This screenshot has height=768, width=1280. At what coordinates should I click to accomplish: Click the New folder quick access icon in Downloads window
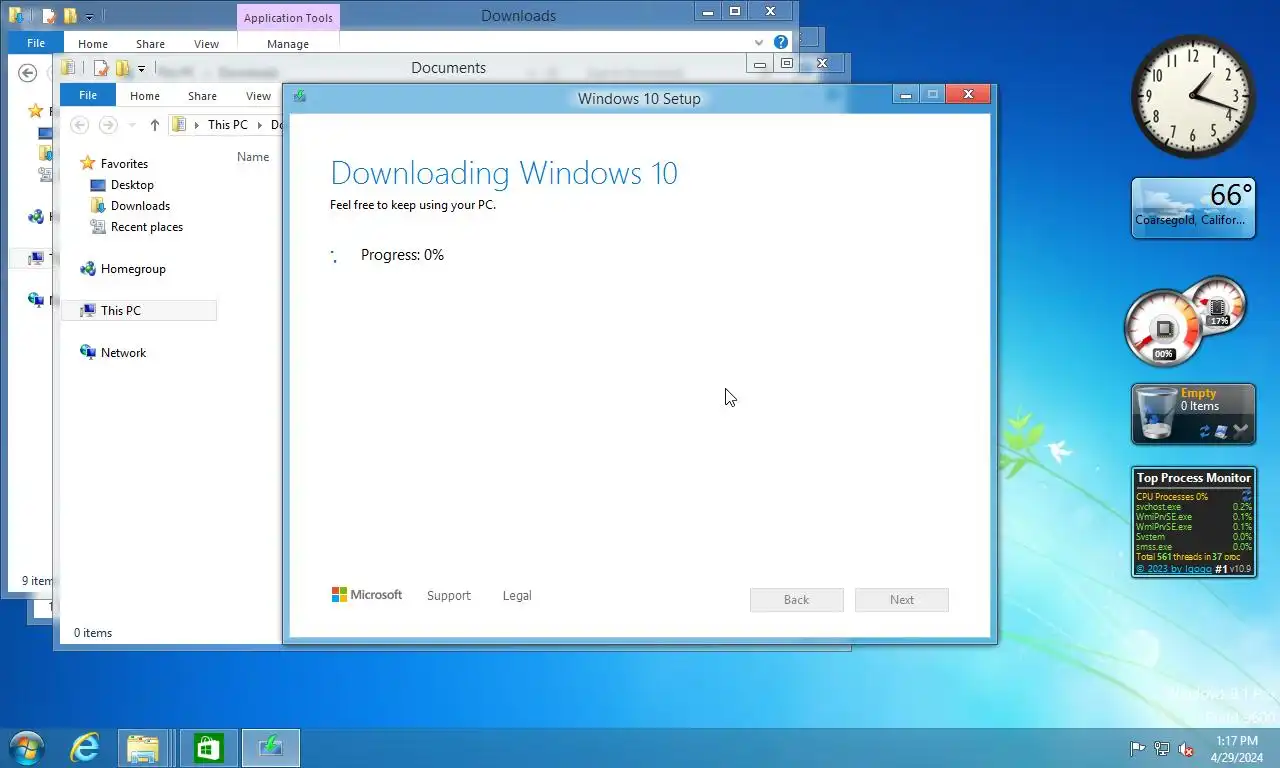click(71, 16)
